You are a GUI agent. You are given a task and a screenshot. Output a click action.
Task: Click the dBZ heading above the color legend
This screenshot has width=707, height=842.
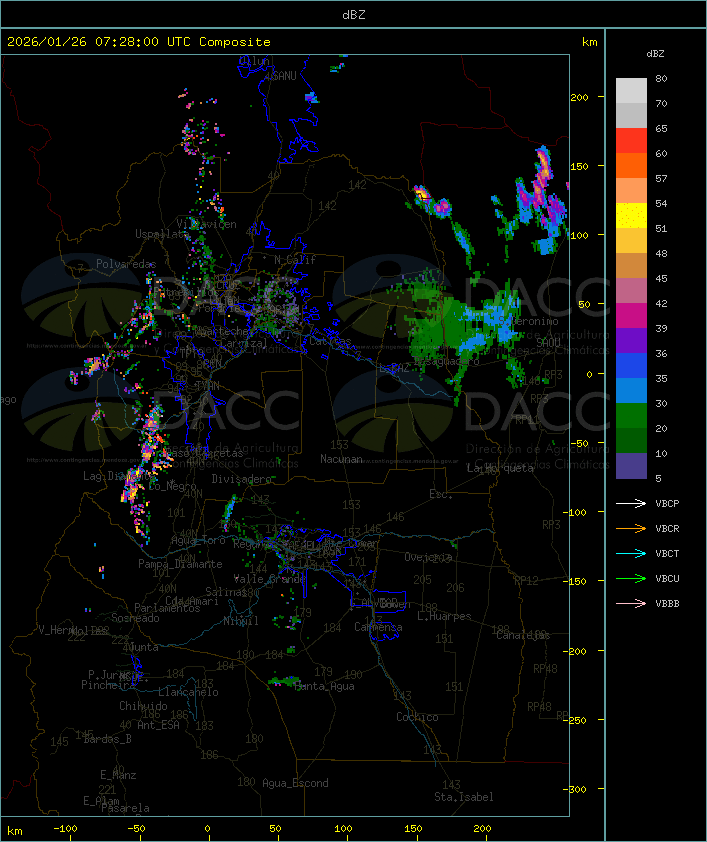(x=655, y=54)
